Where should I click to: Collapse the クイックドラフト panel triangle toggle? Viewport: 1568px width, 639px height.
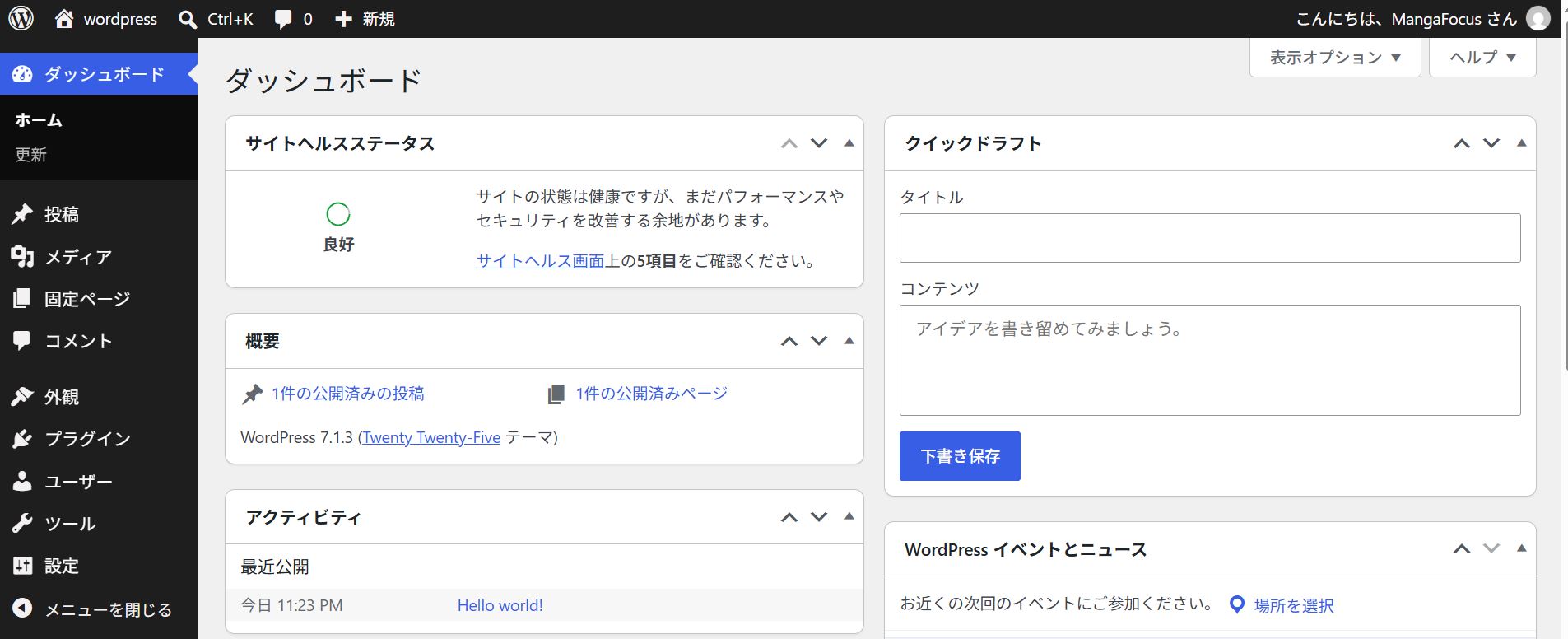1521,143
